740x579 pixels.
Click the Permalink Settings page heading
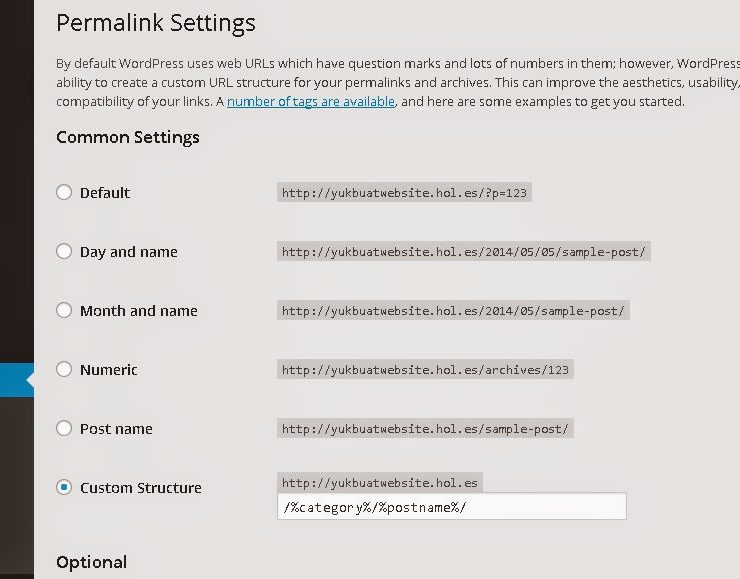(x=156, y=23)
